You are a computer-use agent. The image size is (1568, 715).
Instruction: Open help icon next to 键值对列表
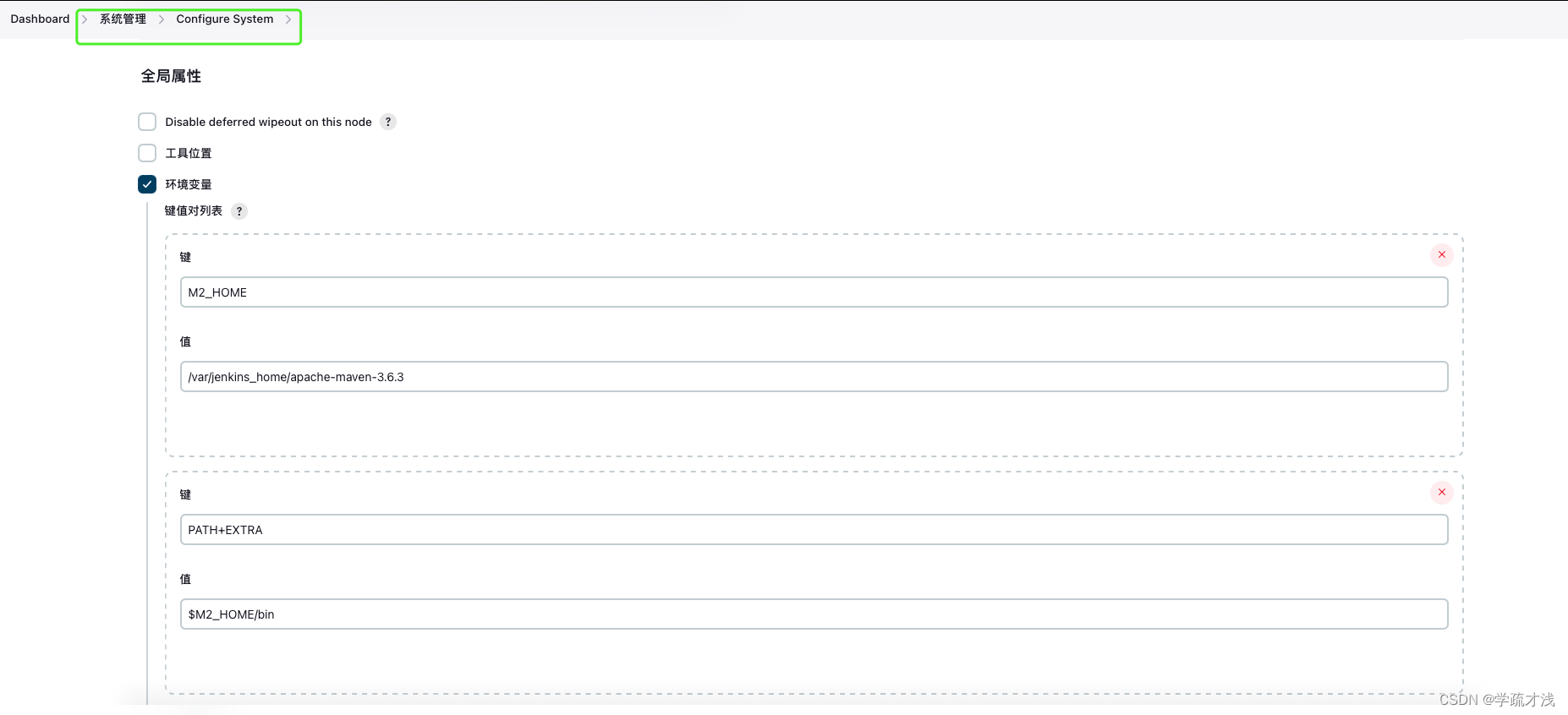pos(239,211)
